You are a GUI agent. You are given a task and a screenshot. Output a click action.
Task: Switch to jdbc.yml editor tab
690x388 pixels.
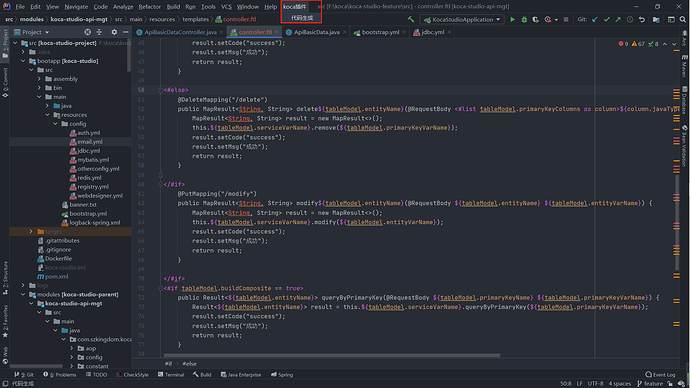tap(433, 32)
